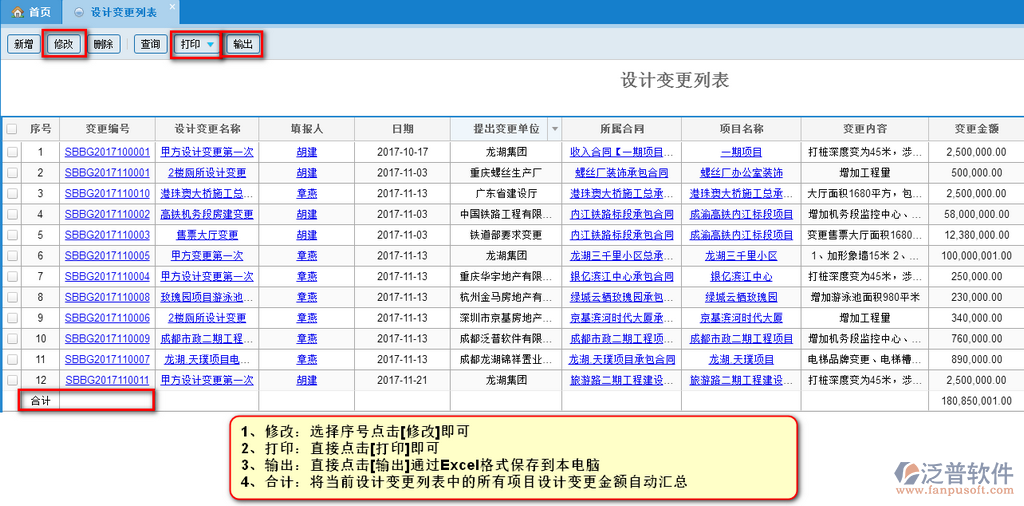Click the 日期 column header

tap(402, 129)
